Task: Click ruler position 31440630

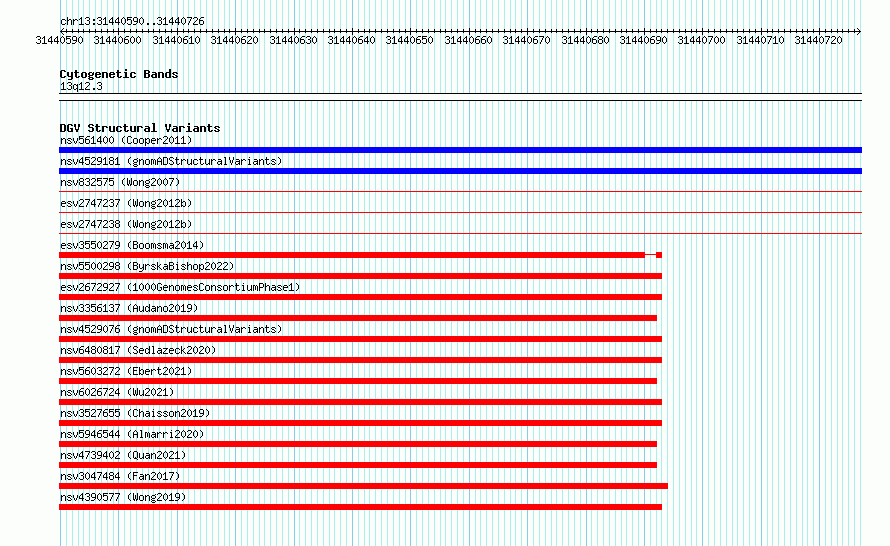Action: point(293,40)
